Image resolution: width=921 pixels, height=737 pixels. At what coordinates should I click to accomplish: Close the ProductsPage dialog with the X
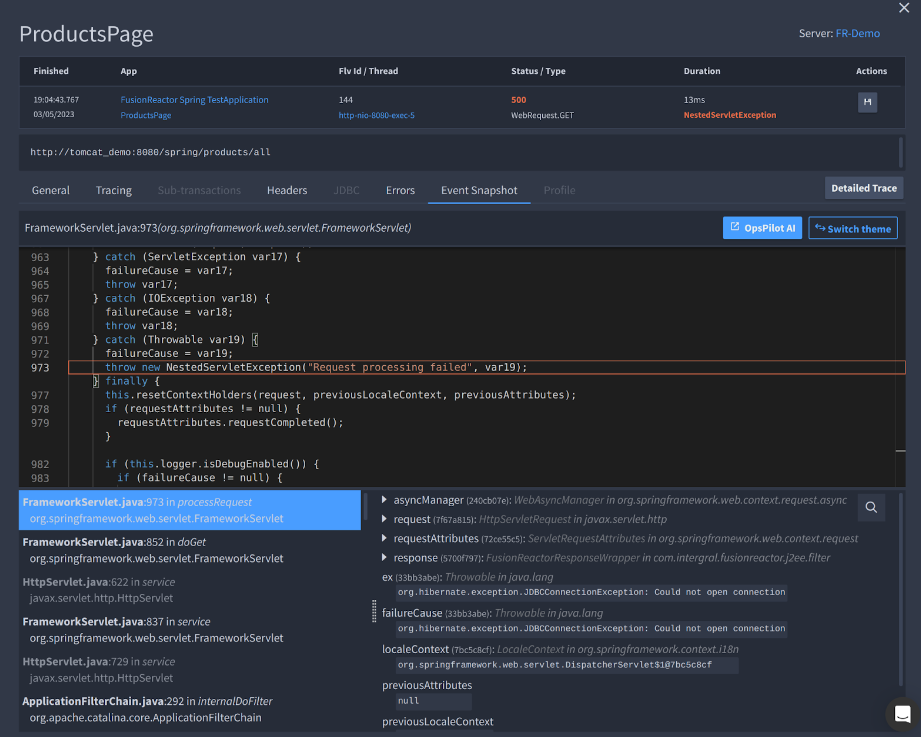903,8
